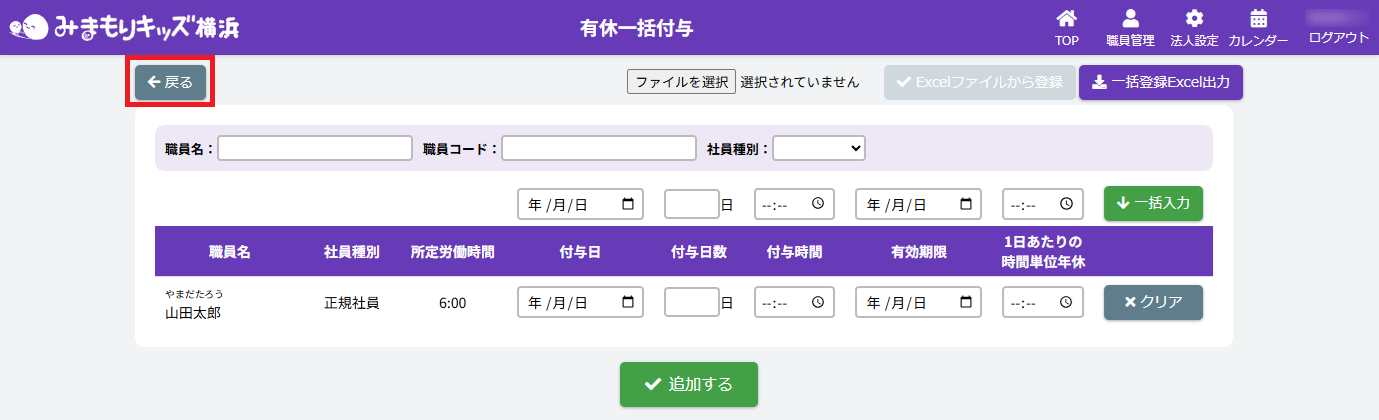This screenshot has width=1379, height=420.
Task: Click the green 一括入力 button
Action: [1153, 203]
